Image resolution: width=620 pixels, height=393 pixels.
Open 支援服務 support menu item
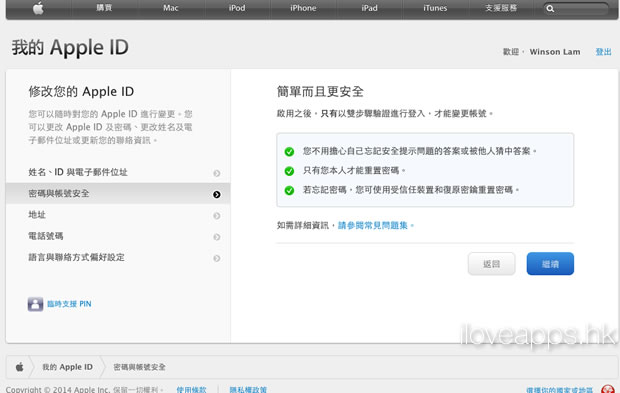coord(501,8)
